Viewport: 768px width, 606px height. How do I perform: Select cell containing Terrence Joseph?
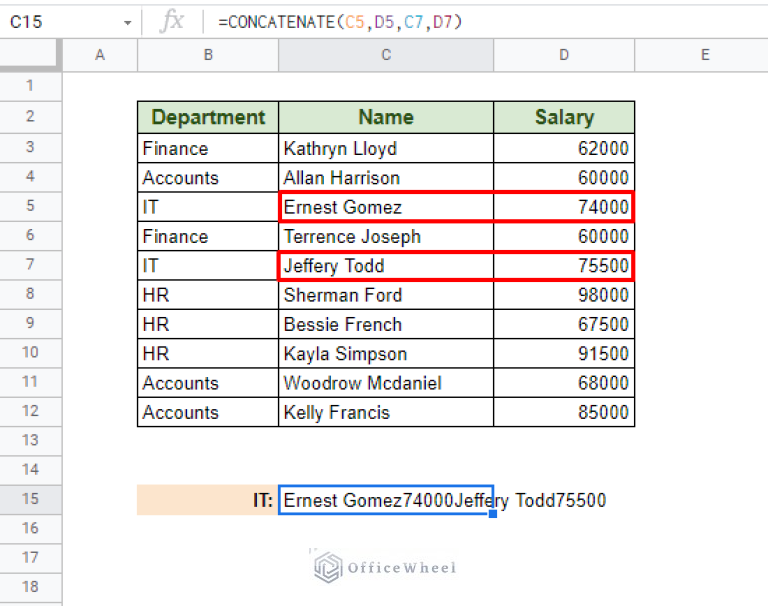(386, 237)
